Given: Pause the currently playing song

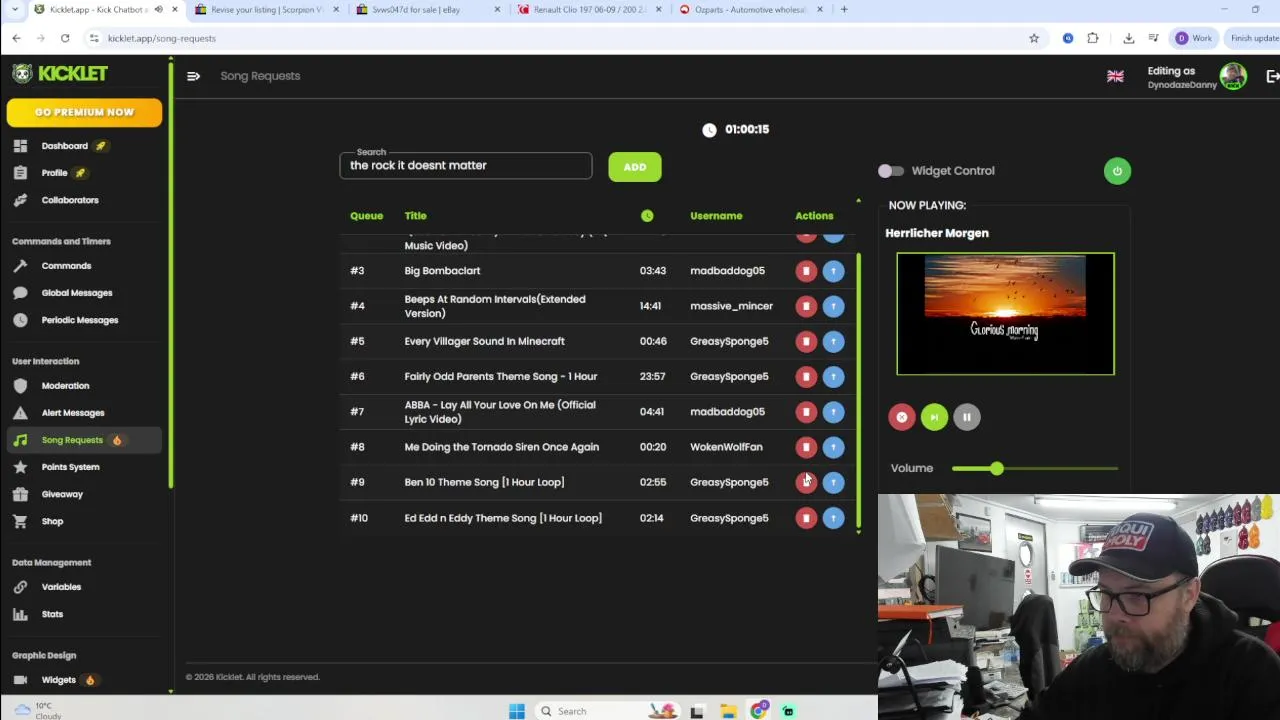Looking at the screenshot, I should (966, 417).
